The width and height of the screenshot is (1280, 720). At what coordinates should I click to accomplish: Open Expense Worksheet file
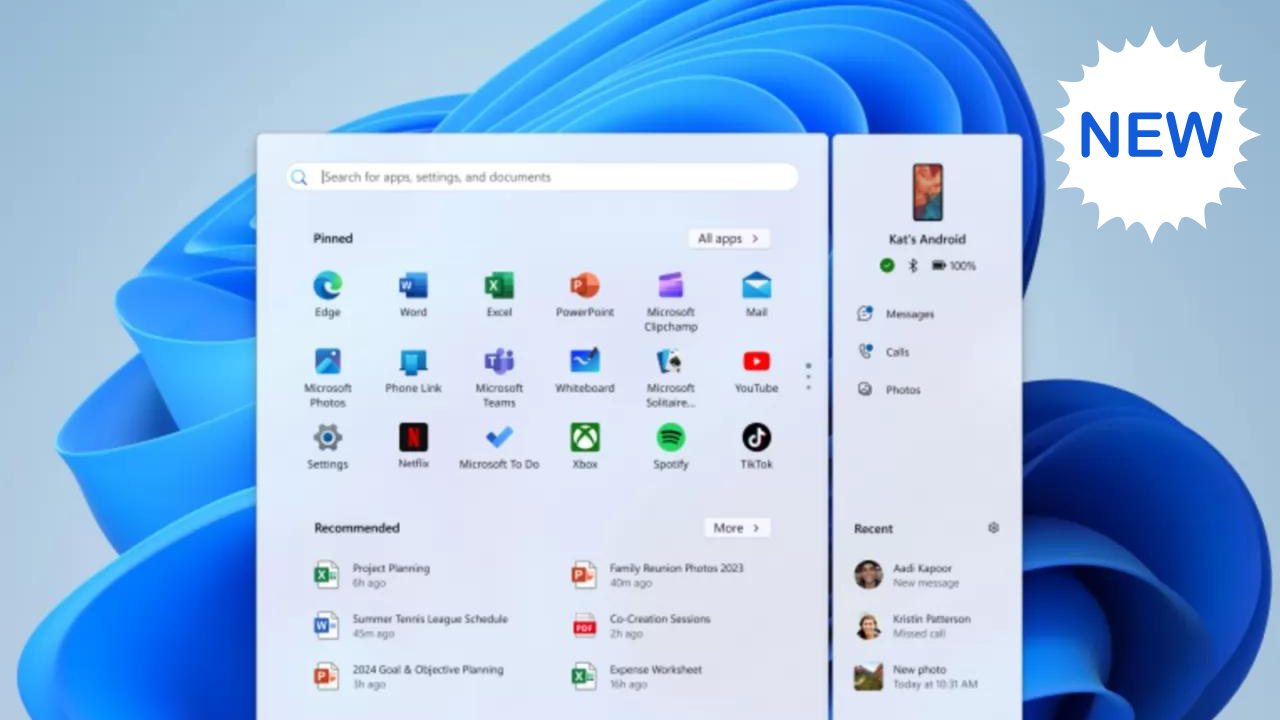637,677
